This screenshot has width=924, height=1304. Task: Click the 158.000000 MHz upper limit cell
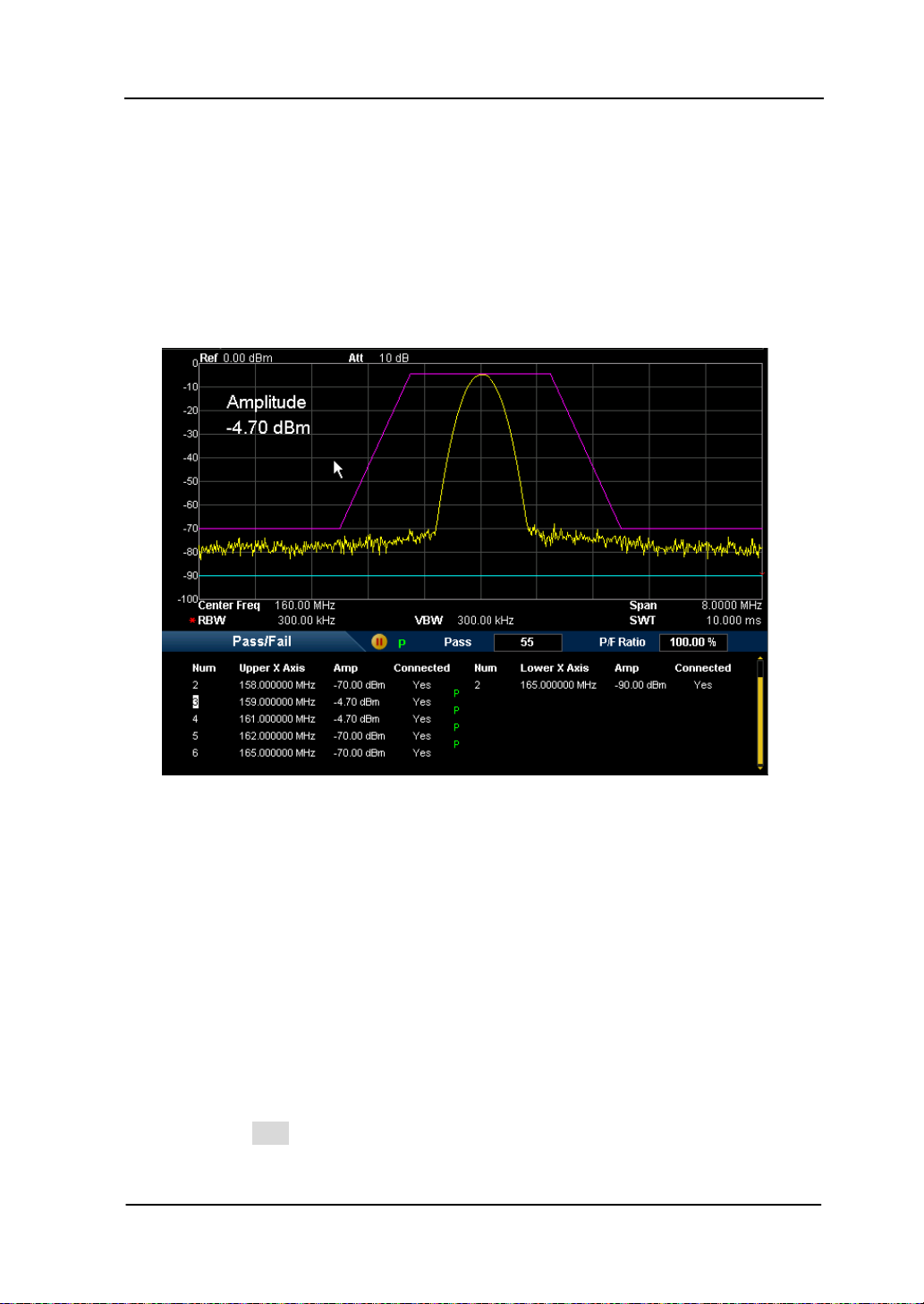(277, 685)
